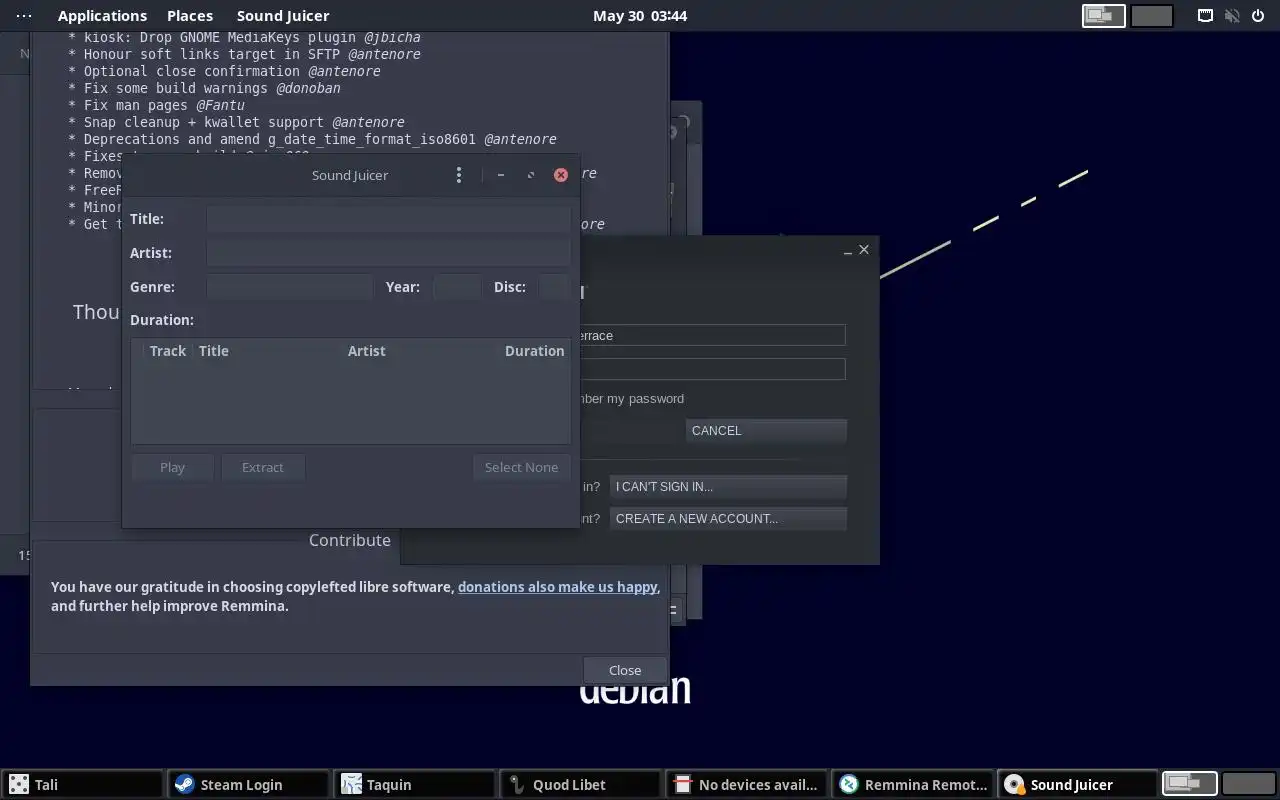The image size is (1280, 800).
Task: Switch to Remmina Remote in the taskbar
Action: click(913, 785)
